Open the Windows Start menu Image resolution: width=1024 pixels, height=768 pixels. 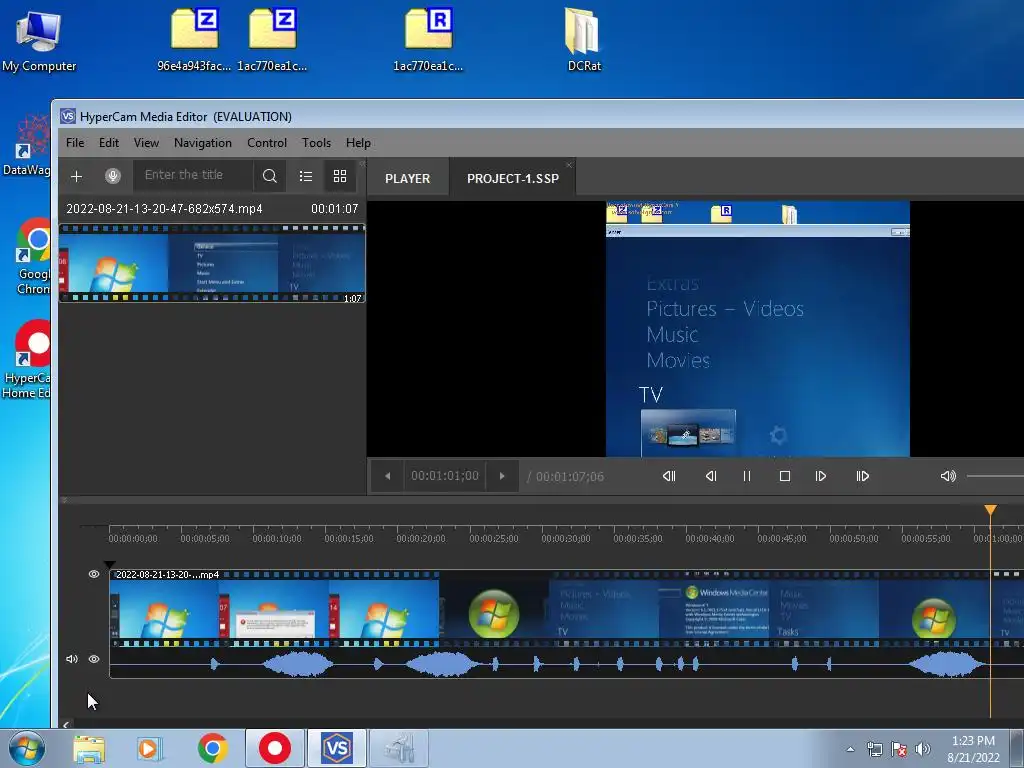(27, 748)
